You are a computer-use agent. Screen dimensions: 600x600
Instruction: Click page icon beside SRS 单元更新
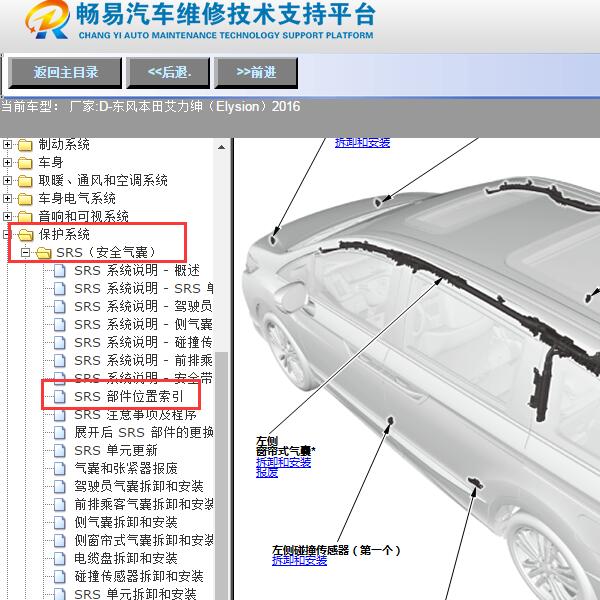59,450
